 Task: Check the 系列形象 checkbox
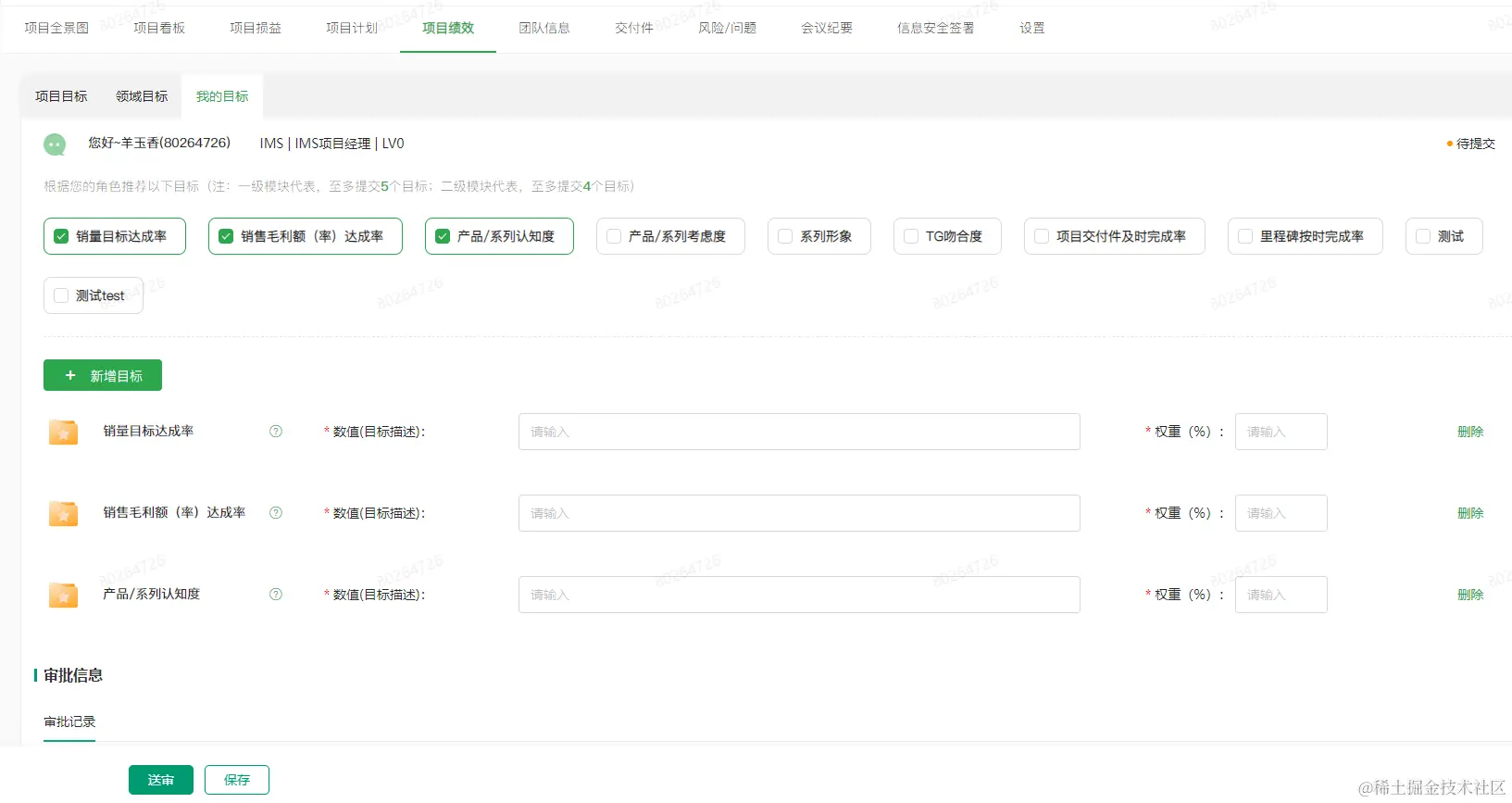tap(785, 236)
